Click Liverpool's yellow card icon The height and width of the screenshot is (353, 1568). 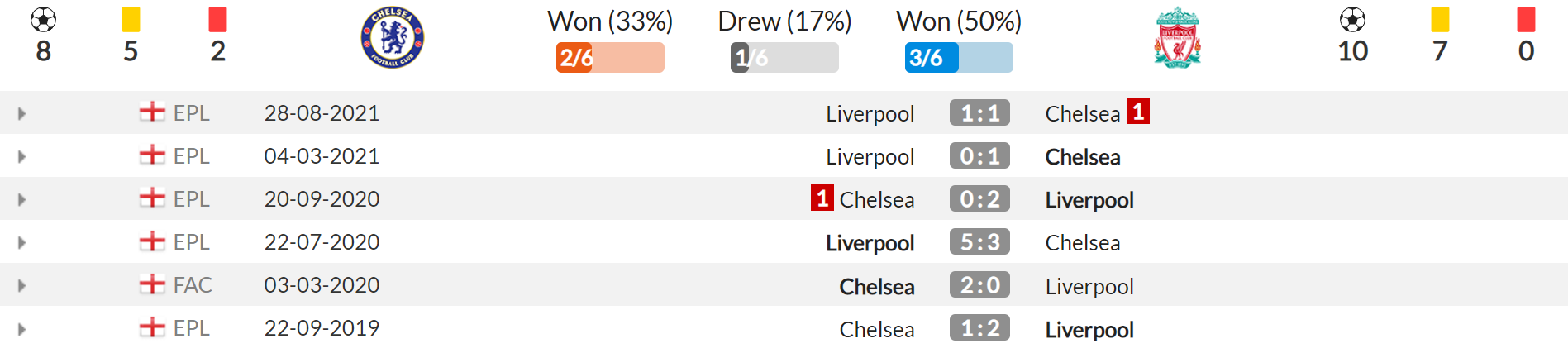pos(1440,19)
